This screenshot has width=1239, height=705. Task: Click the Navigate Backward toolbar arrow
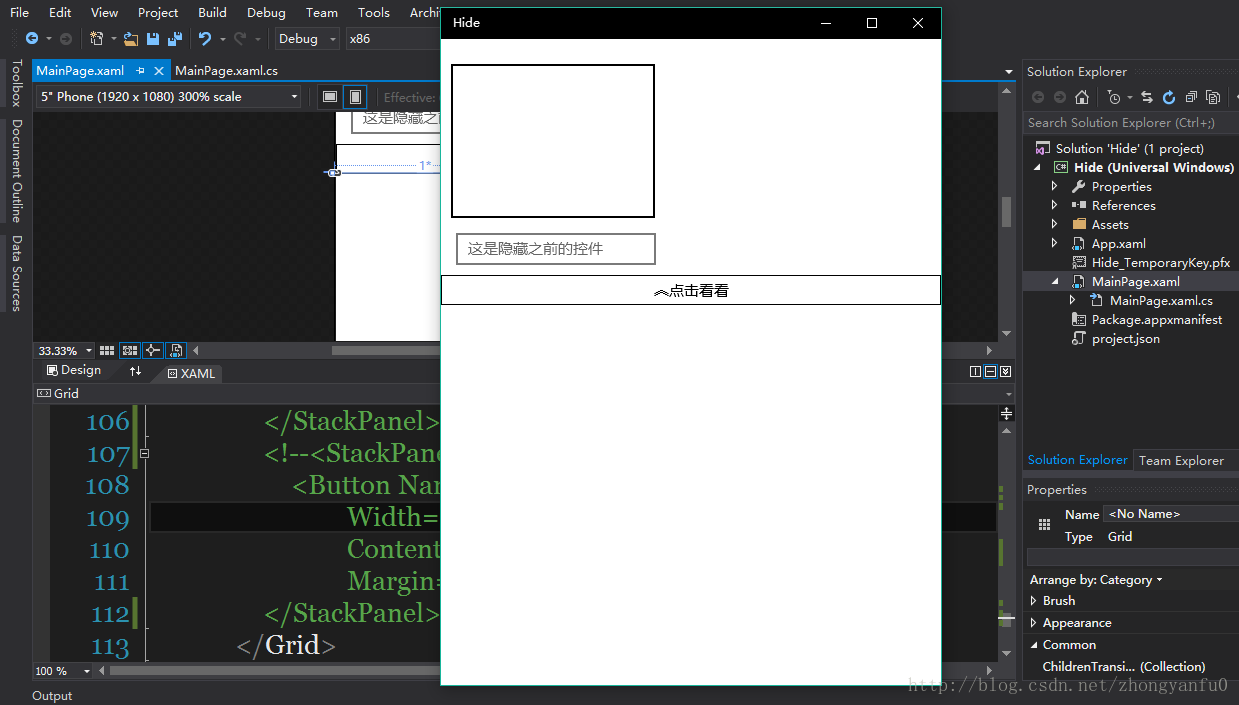tap(32, 39)
